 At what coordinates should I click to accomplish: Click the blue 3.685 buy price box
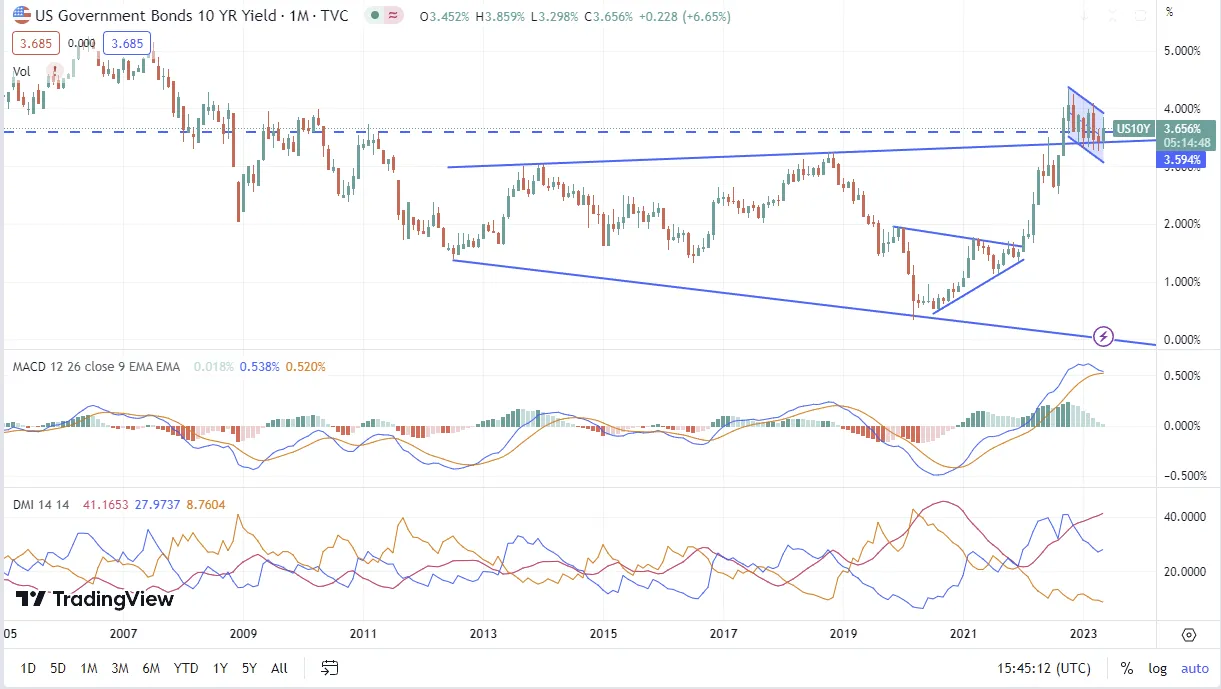click(x=129, y=43)
